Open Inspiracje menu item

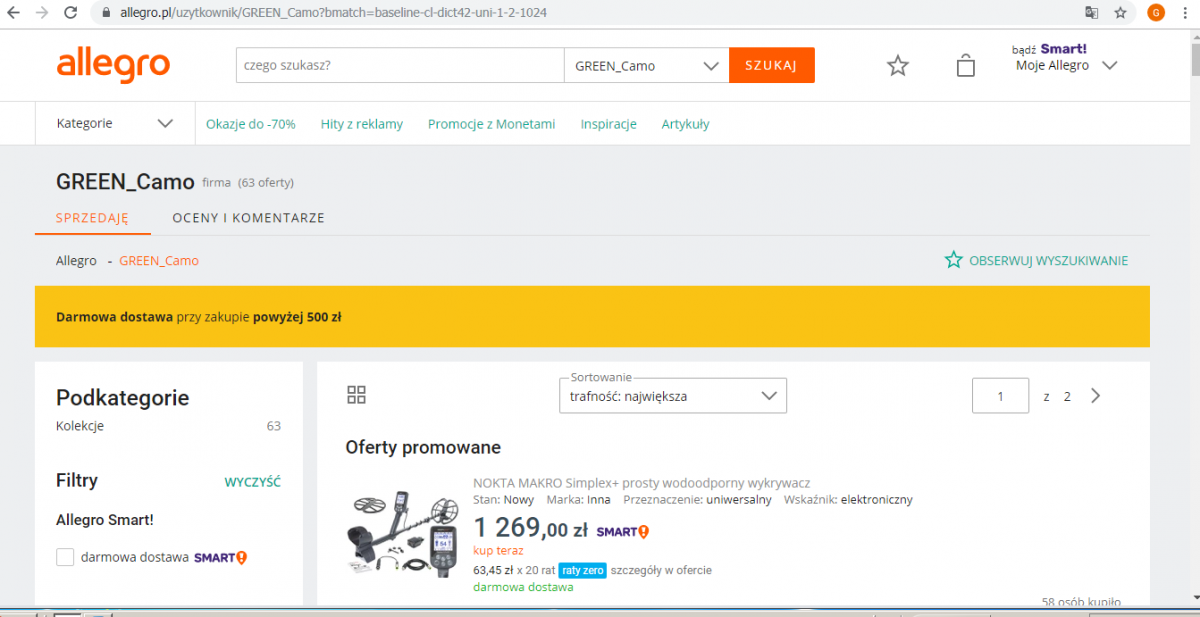(609, 124)
